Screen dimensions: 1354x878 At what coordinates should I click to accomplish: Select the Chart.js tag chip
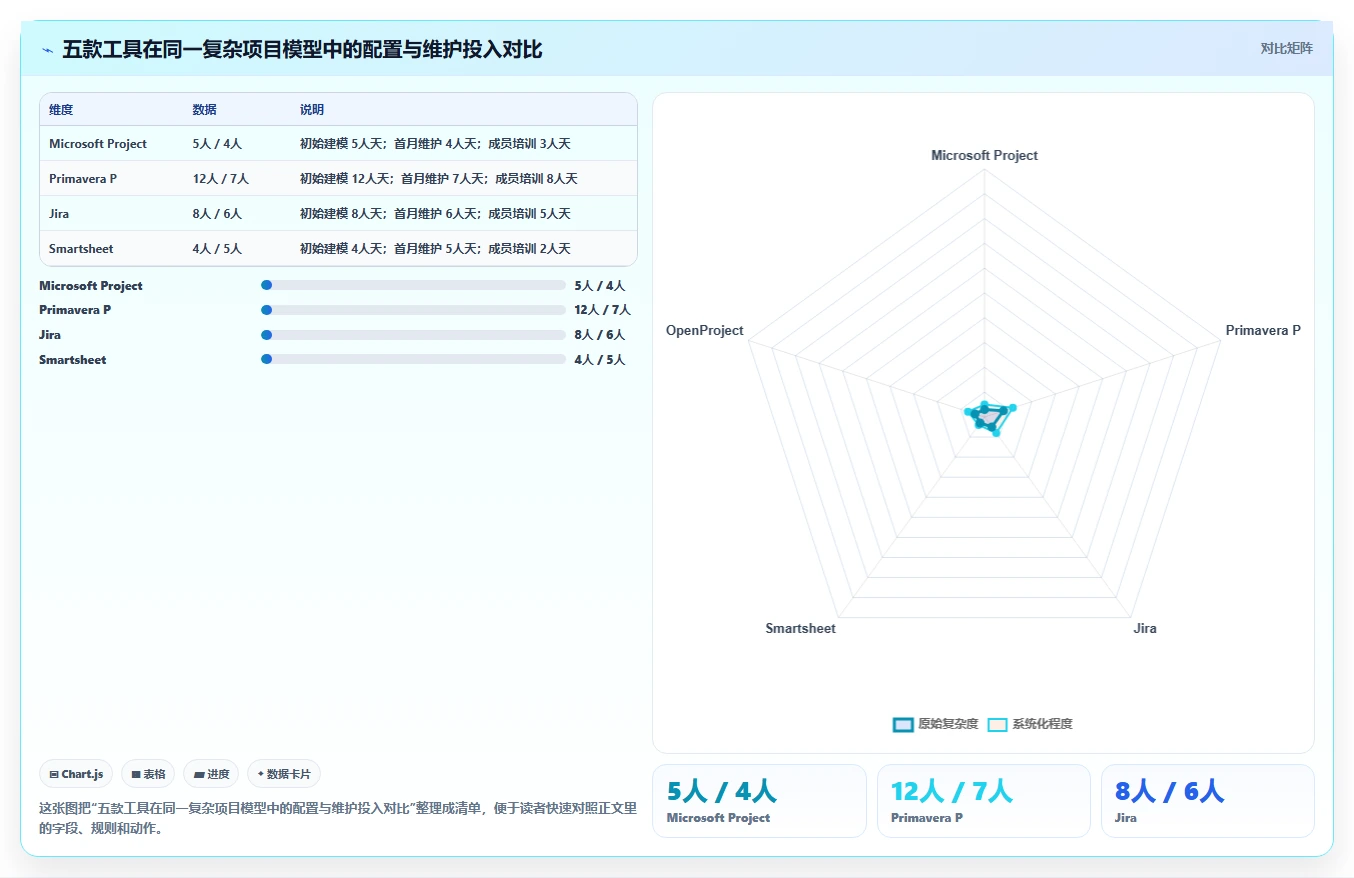click(x=77, y=774)
